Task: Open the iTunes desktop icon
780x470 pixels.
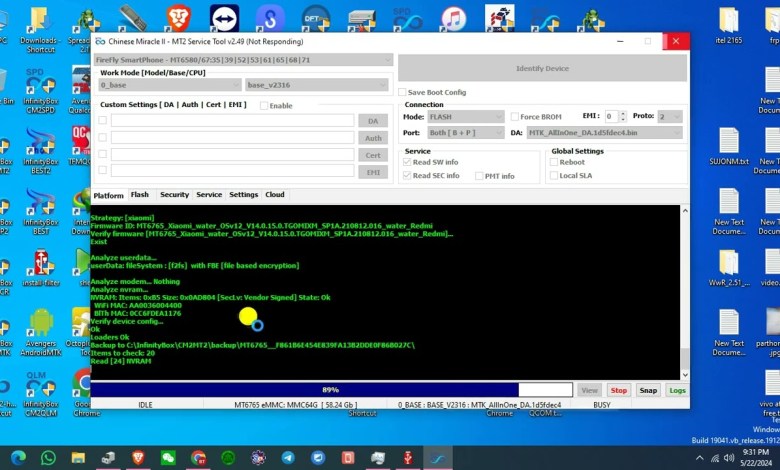Action: [x=454, y=19]
